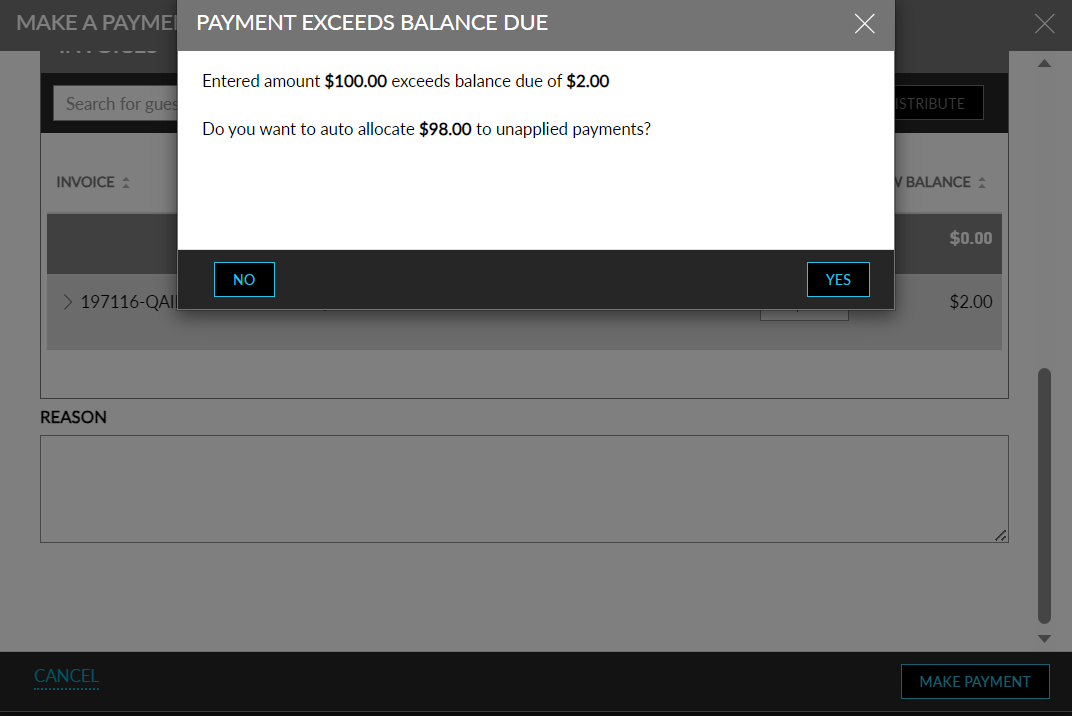Click the scrollbar down arrow
This screenshot has height=716, width=1072.
click(1044, 638)
